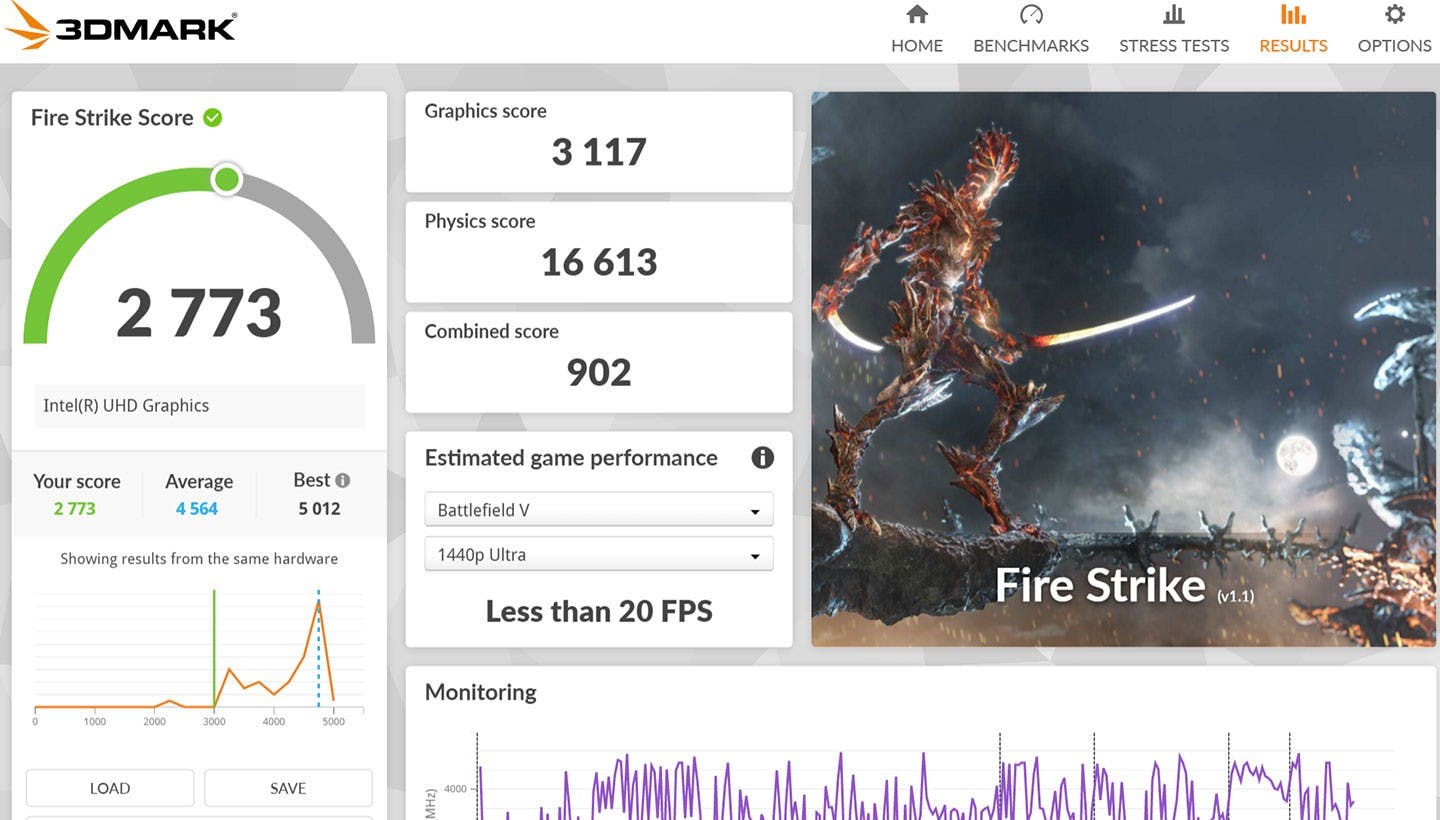Click the Options gear icon
Screen dimensions: 1440x820
[1394, 15]
